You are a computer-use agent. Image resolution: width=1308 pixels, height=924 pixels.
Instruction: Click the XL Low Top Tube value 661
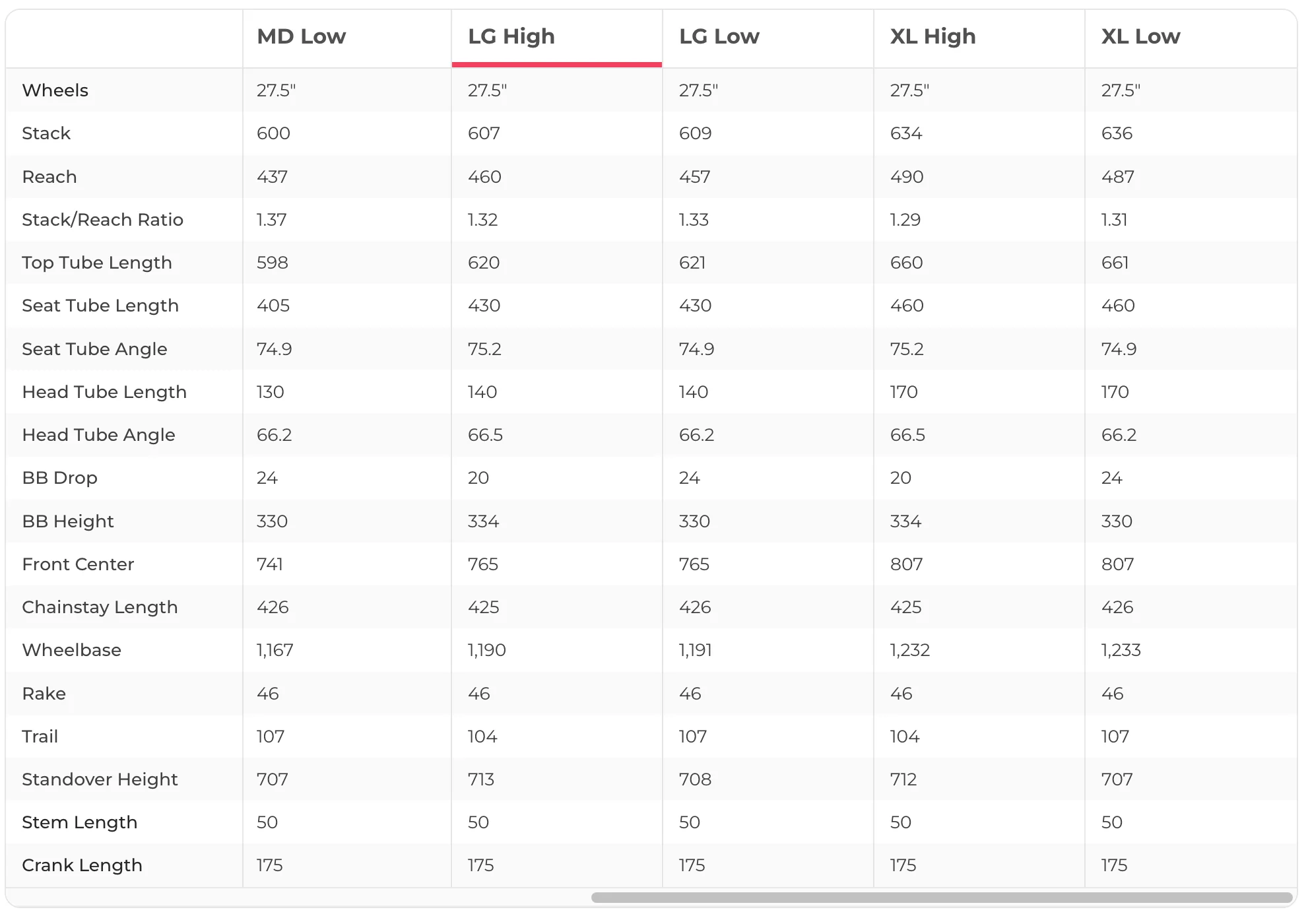[x=1115, y=263]
